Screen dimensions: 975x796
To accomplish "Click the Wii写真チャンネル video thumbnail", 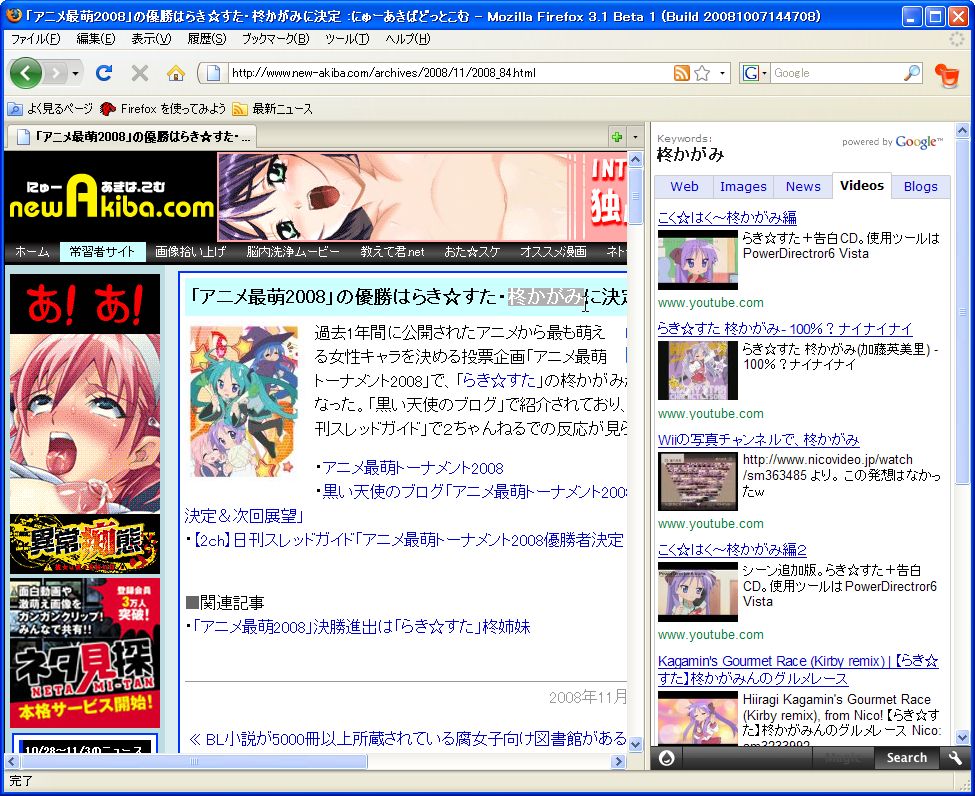I will pos(698,481).
